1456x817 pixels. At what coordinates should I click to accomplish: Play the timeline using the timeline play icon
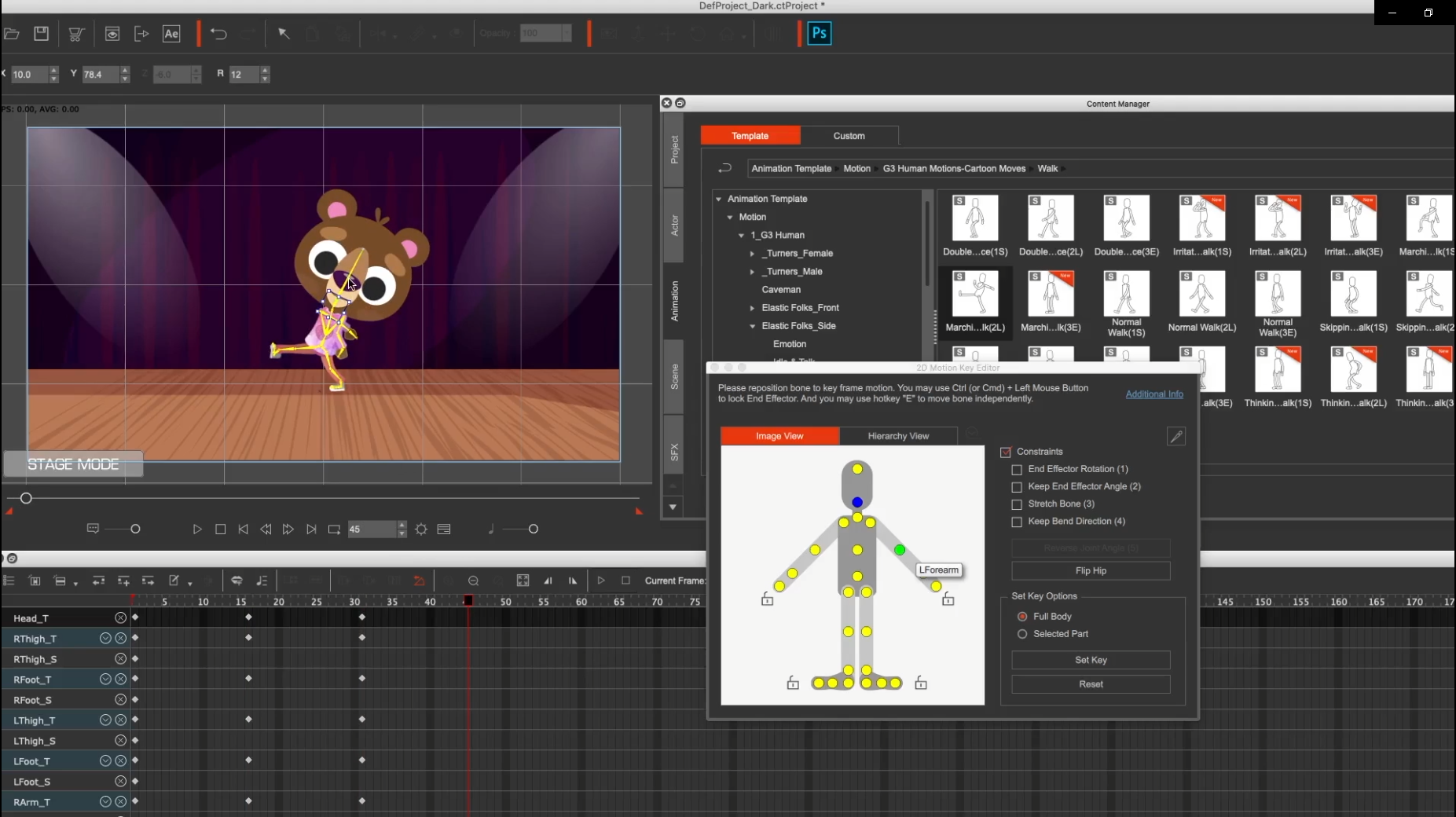(x=601, y=581)
